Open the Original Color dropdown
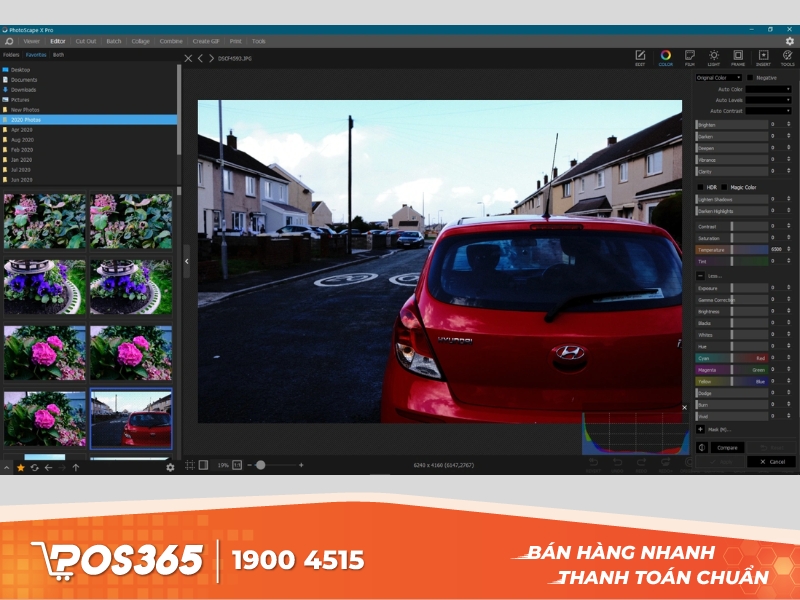800x600 pixels. click(718, 78)
